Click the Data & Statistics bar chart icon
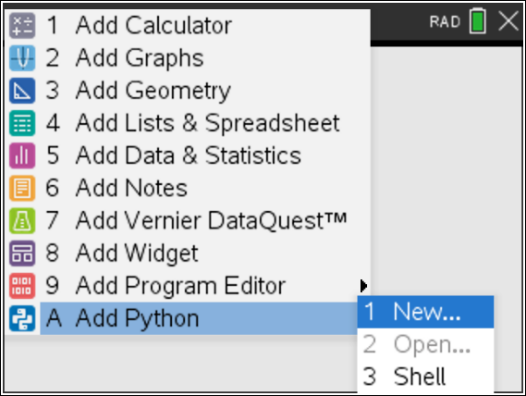 pyautogui.click(x=22, y=156)
